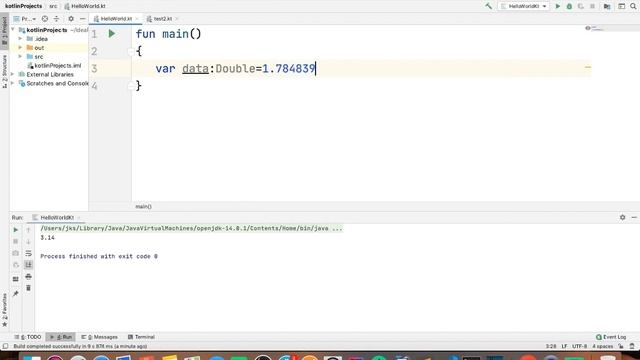Hide the Run tool window
640x360 pixels.
pyautogui.click(x=634, y=218)
